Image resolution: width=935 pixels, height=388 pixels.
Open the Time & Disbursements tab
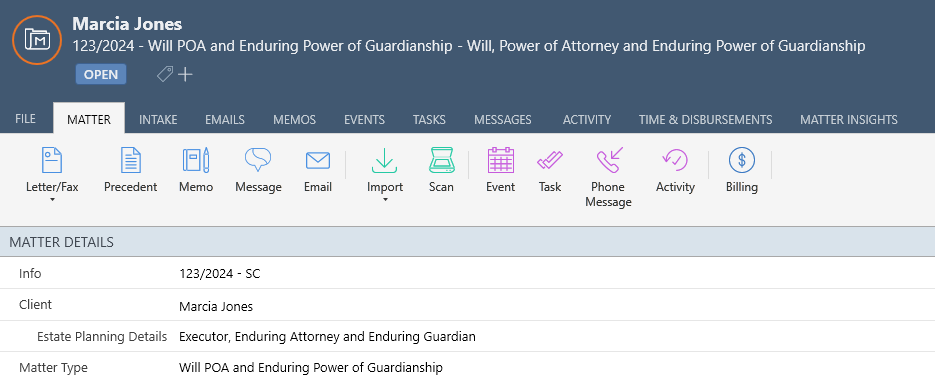705,119
